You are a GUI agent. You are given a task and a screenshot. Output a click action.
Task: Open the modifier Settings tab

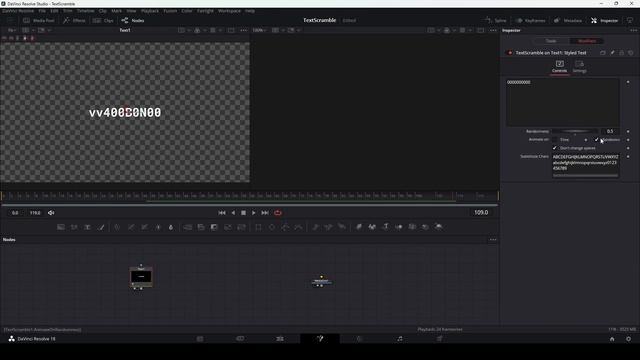(x=579, y=67)
